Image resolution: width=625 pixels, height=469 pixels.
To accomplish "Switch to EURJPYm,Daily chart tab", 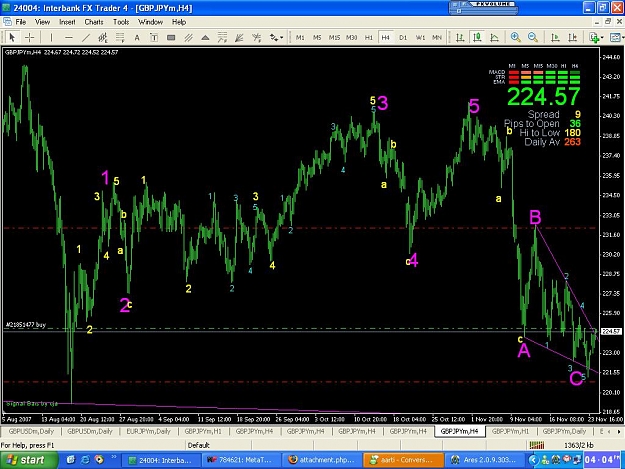I will pyautogui.click(x=148, y=431).
